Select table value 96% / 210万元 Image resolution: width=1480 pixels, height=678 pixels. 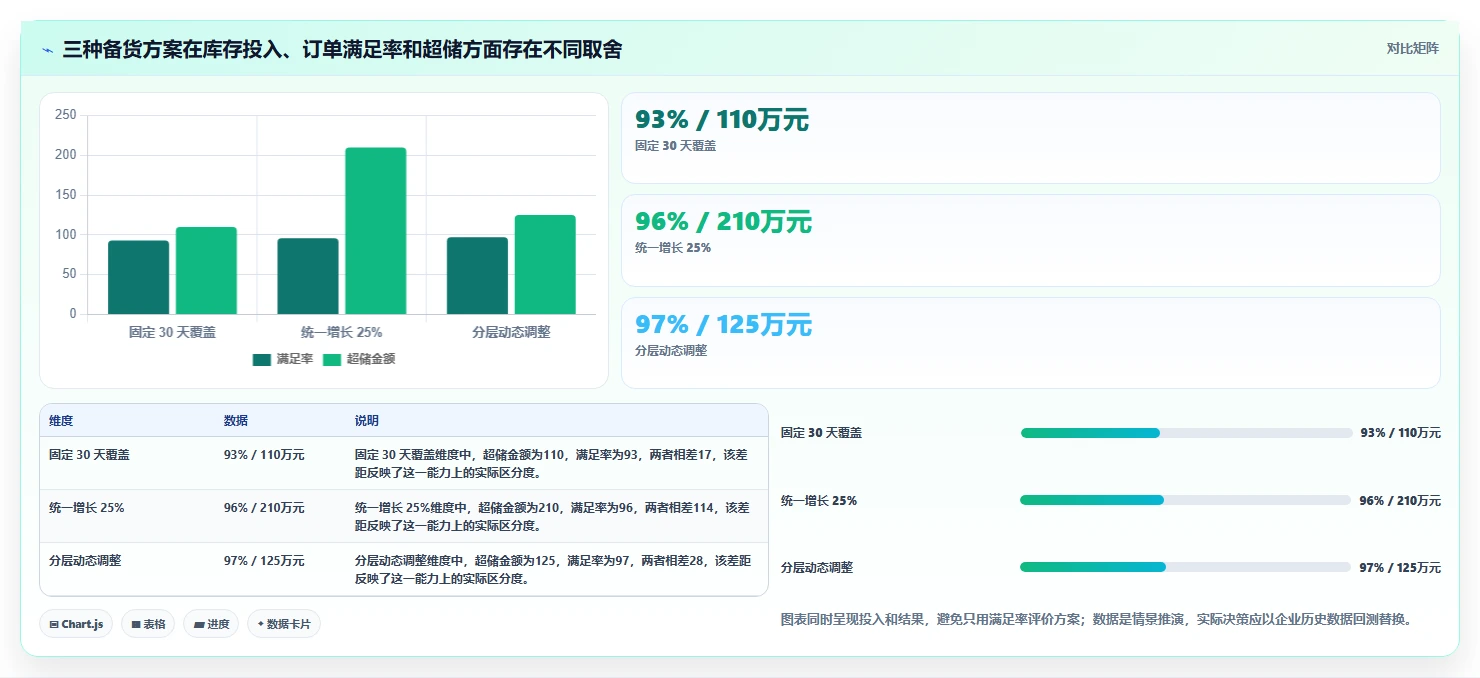click(264, 507)
